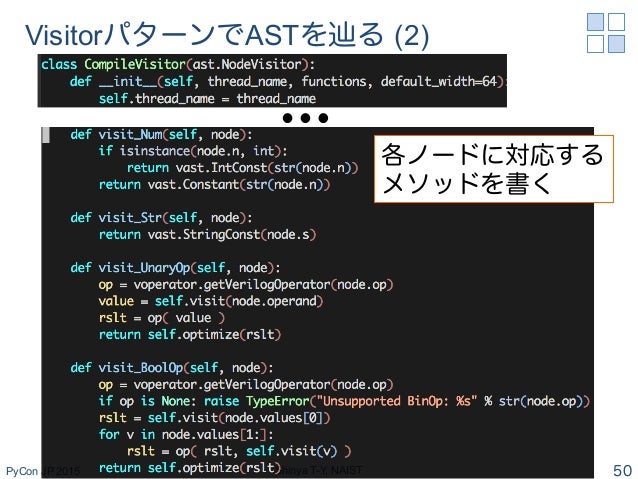638x479 pixels.
Task: Click 'value = self.visit(node.operand)' line
Action: [x=211, y=301]
